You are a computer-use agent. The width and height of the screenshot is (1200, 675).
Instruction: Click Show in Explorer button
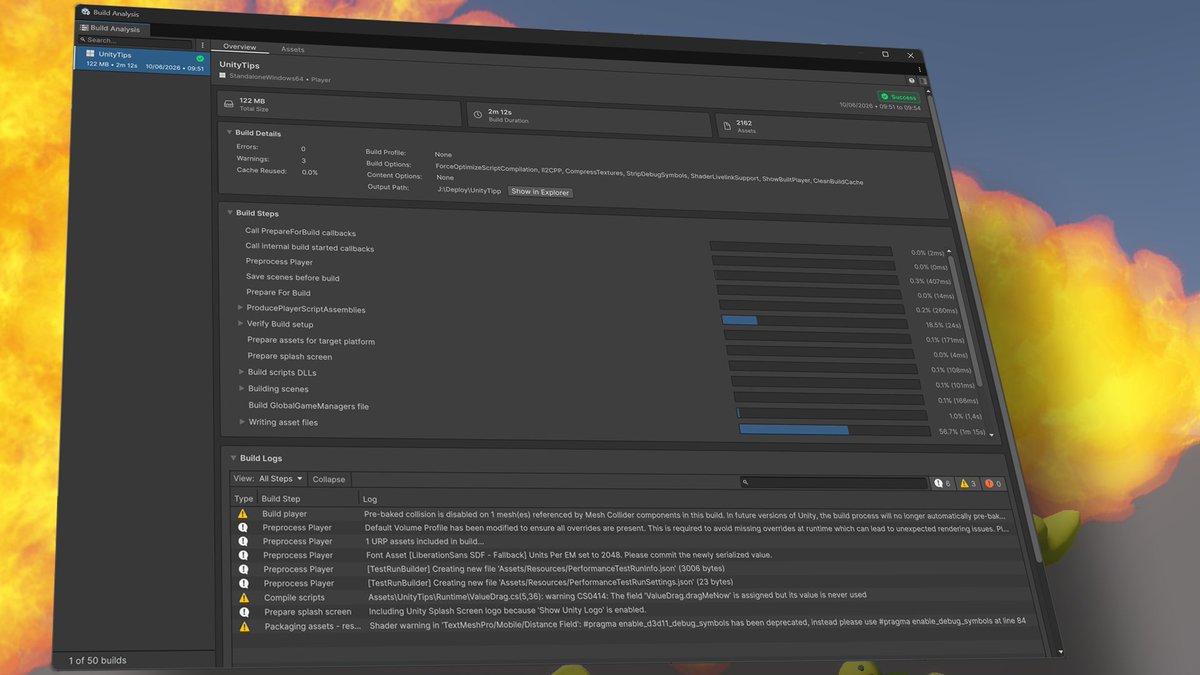(540, 192)
